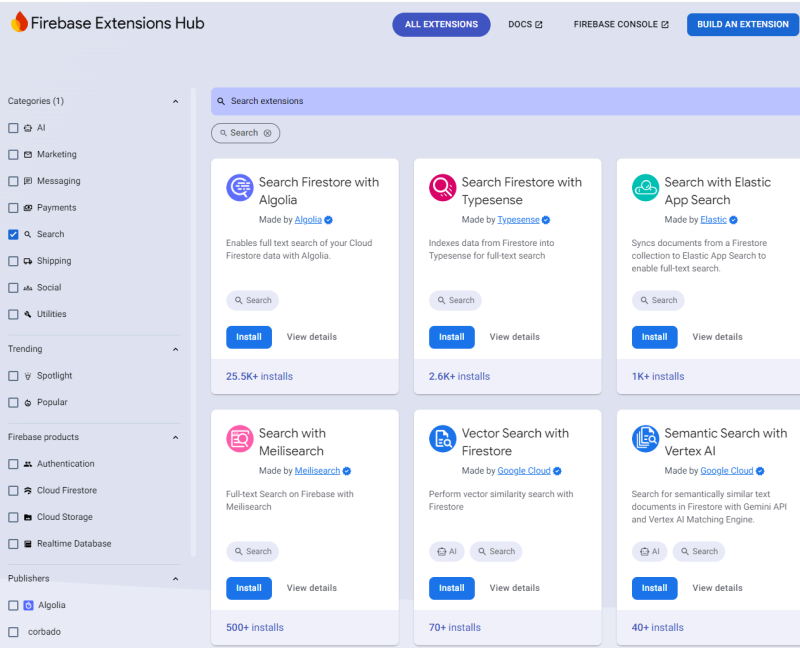800x648 pixels.
Task: Click the Semantic Search with Vertex AI icon
Action: 645,439
